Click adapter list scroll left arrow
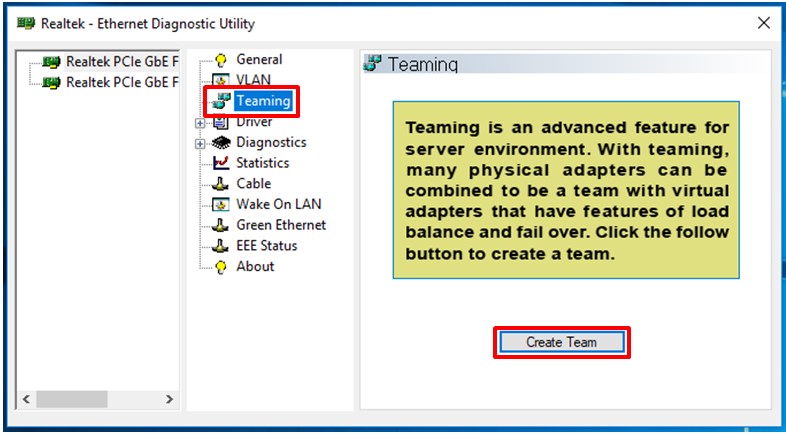 (27, 399)
